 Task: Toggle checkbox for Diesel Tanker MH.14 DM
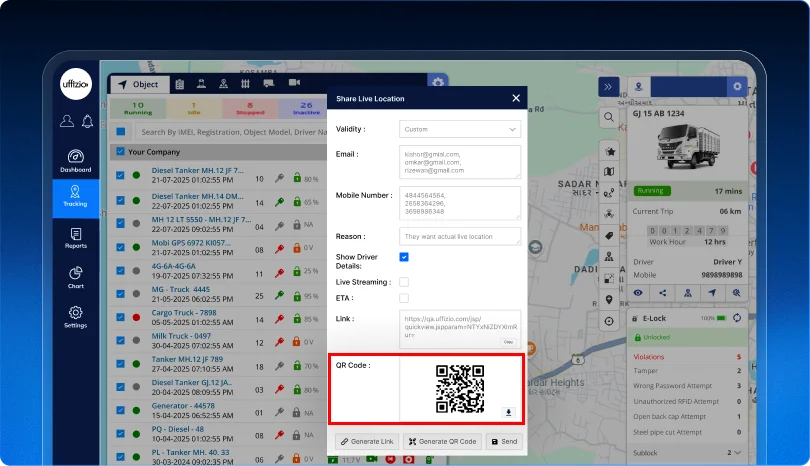(120, 200)
